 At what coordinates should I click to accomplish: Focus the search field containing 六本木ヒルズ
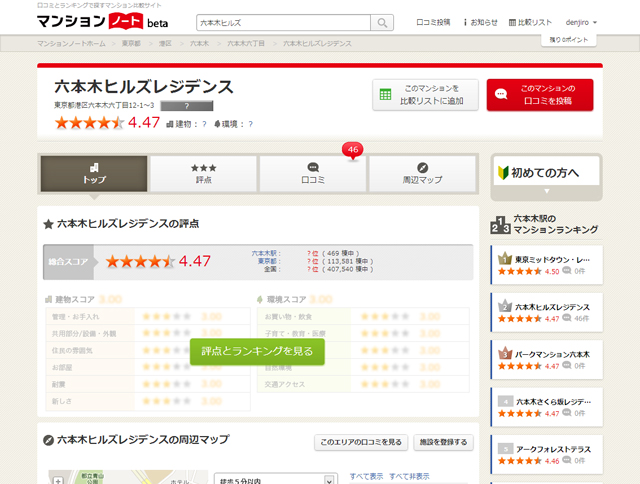click(283, 23)
